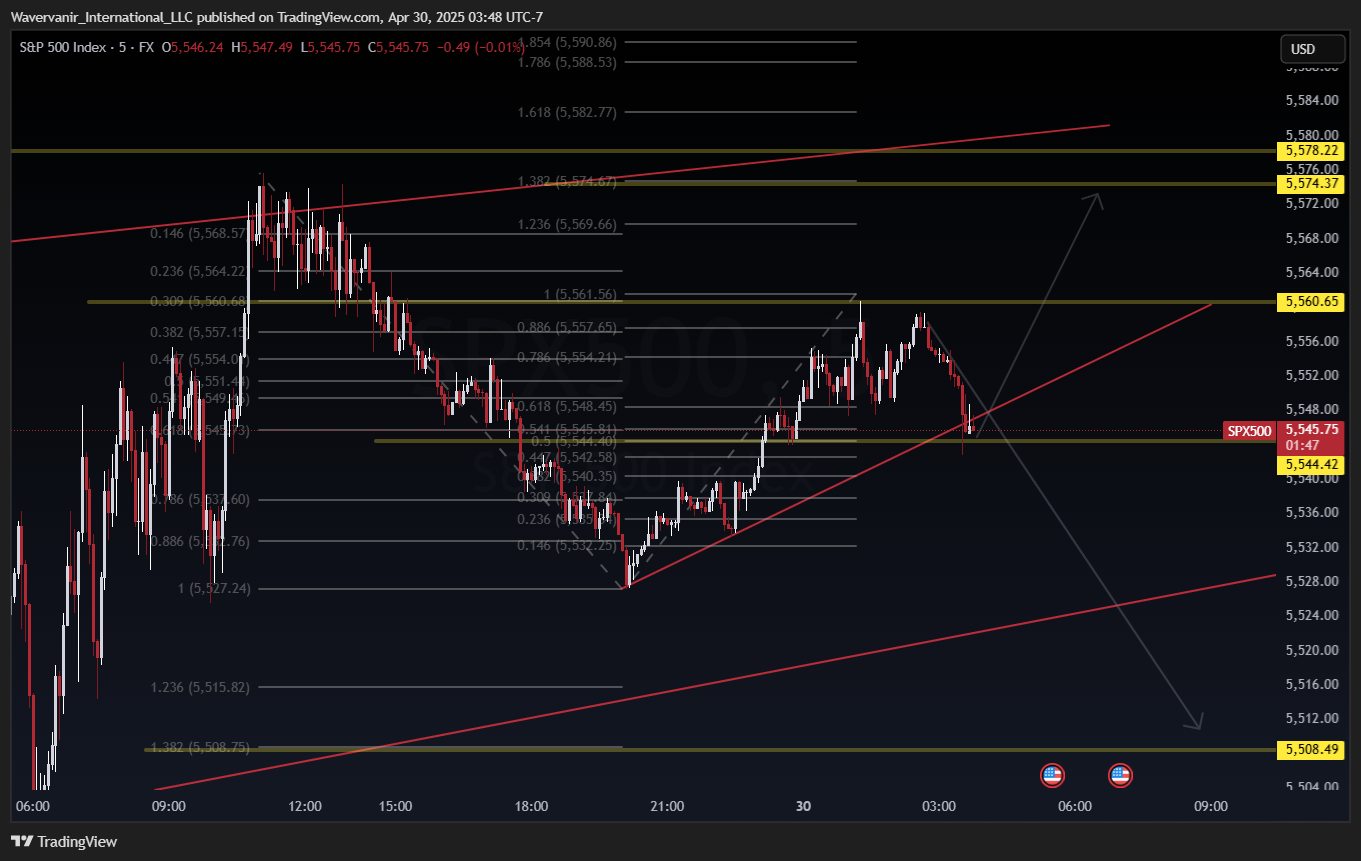This screenshot has height=861, width=1361.
Task: Click the high value H5,547.49
Action: point(262,47)
